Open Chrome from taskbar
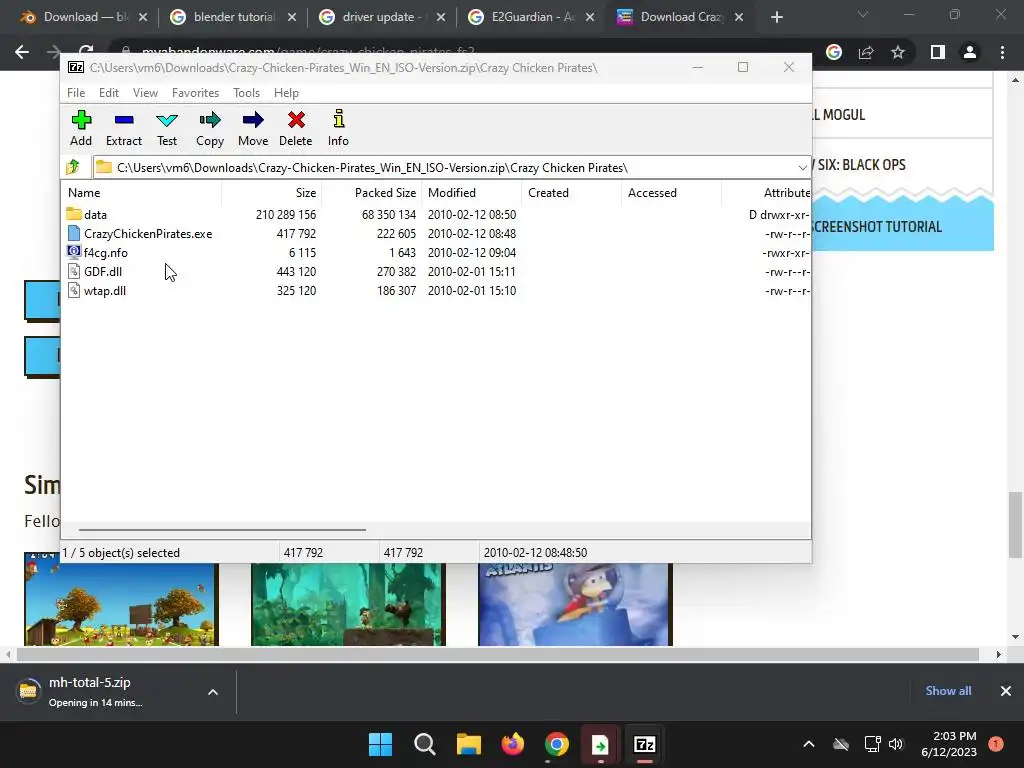 coord(556,744)
